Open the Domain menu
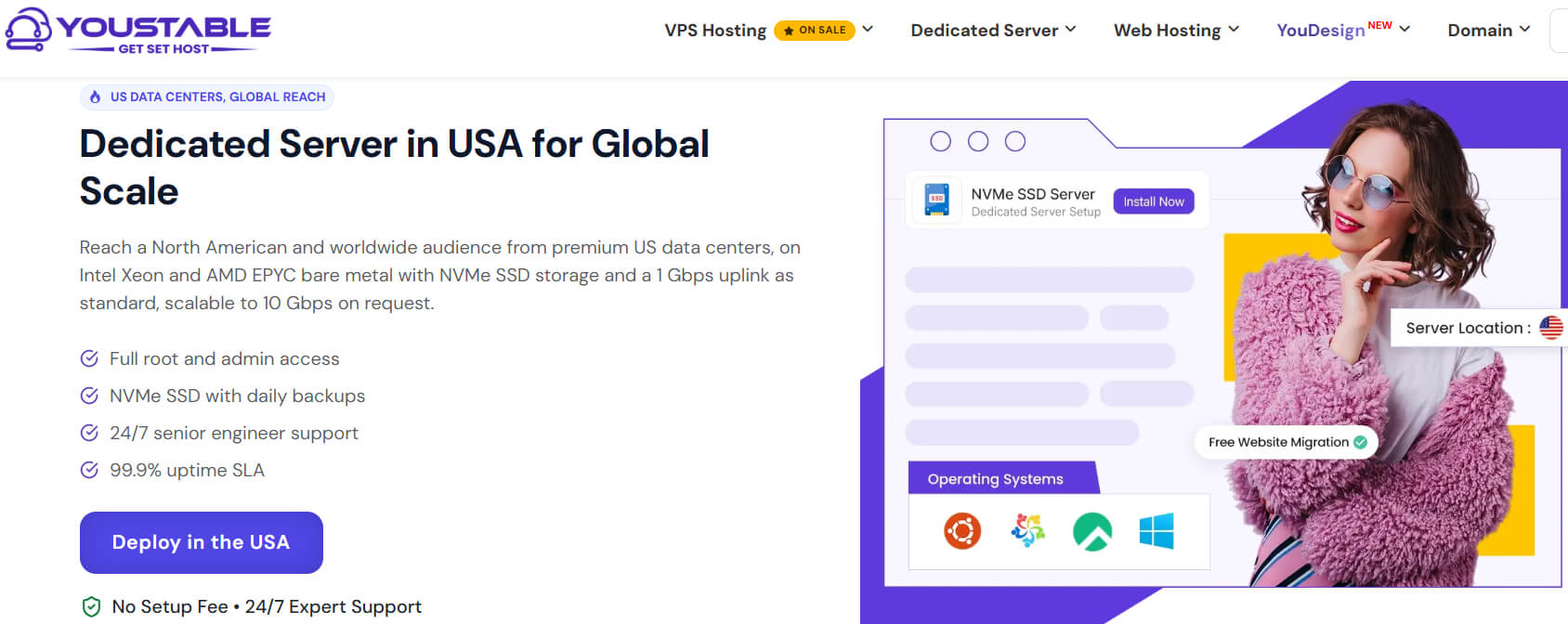Viewport: 1568px width, 624px height. [x=1480, y=30]
